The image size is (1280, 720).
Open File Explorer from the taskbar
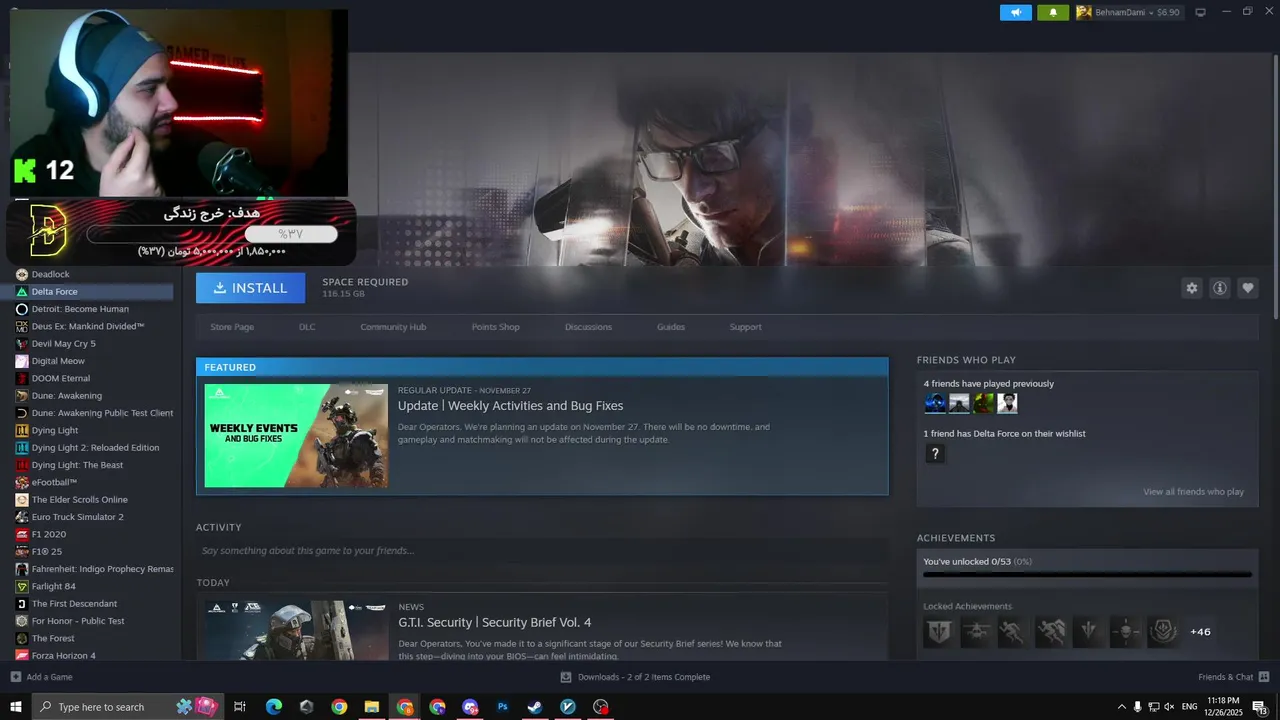click(x=372, y=707)
